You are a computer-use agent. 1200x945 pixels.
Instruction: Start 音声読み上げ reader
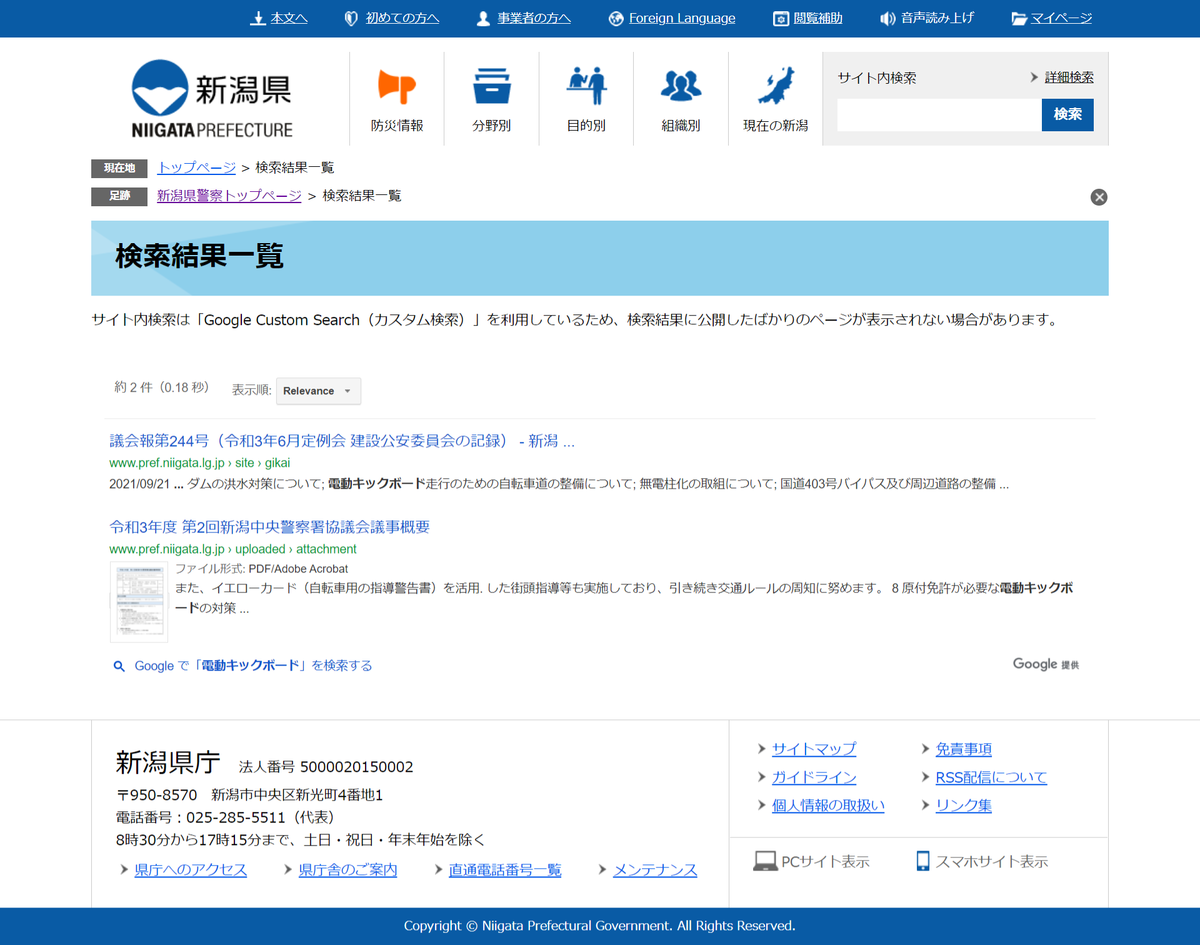tap(937, 18)
